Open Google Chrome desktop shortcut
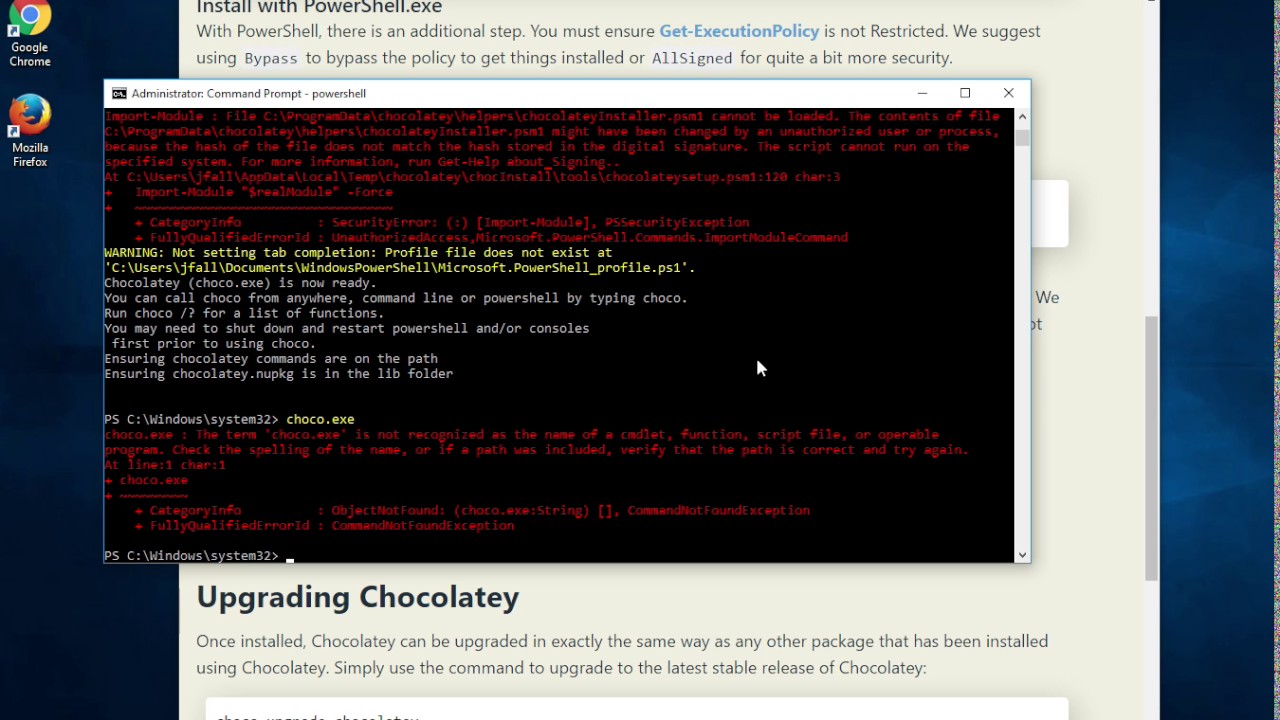Viewport: 1280px width, 720px height. point(30,33)
